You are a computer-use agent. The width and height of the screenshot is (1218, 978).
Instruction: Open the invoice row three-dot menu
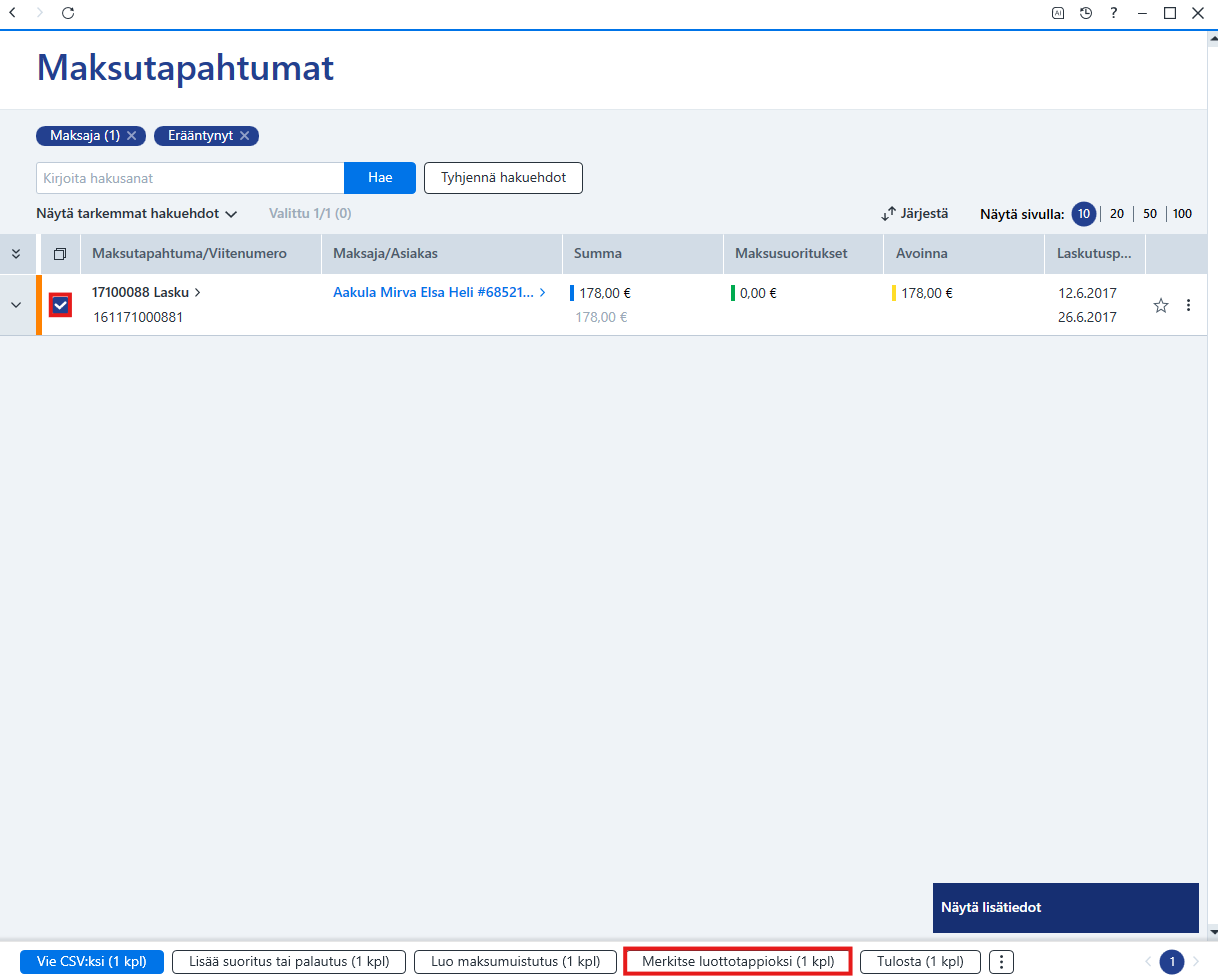(x=1188, y=305)
